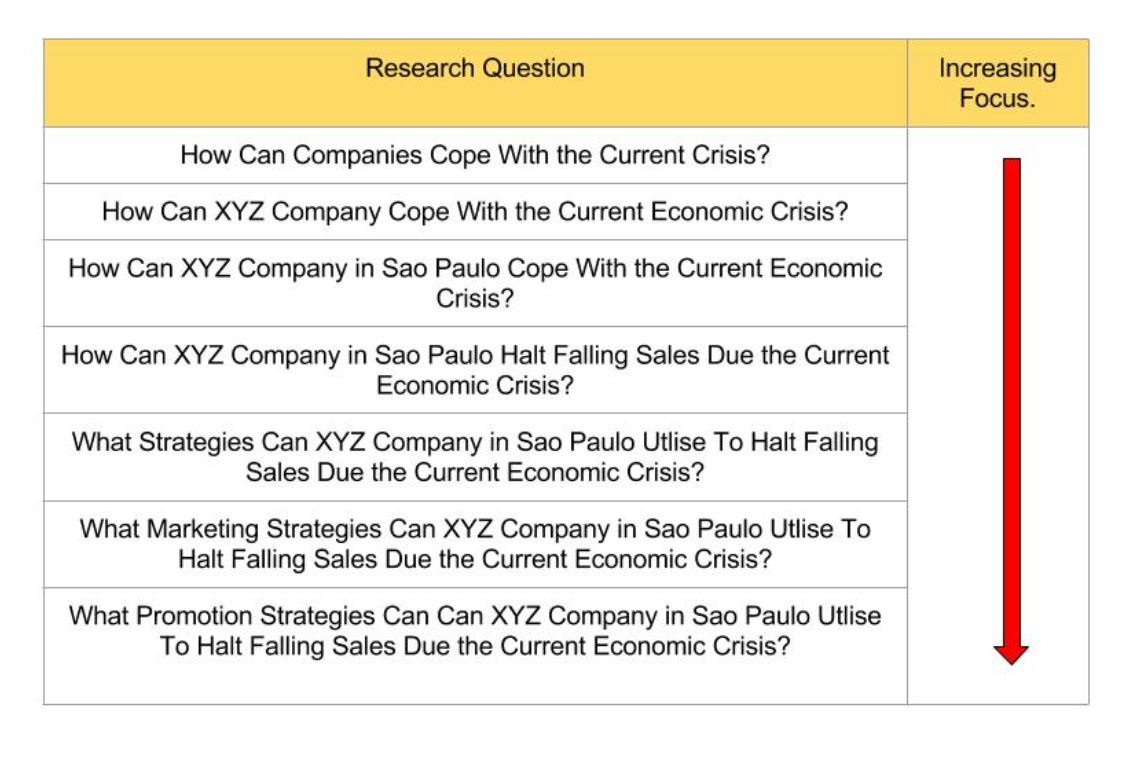The width and height of the screenshot is (1137, 761).
Task: Click the Increasing Focus header cell
Action: [998, 83]
